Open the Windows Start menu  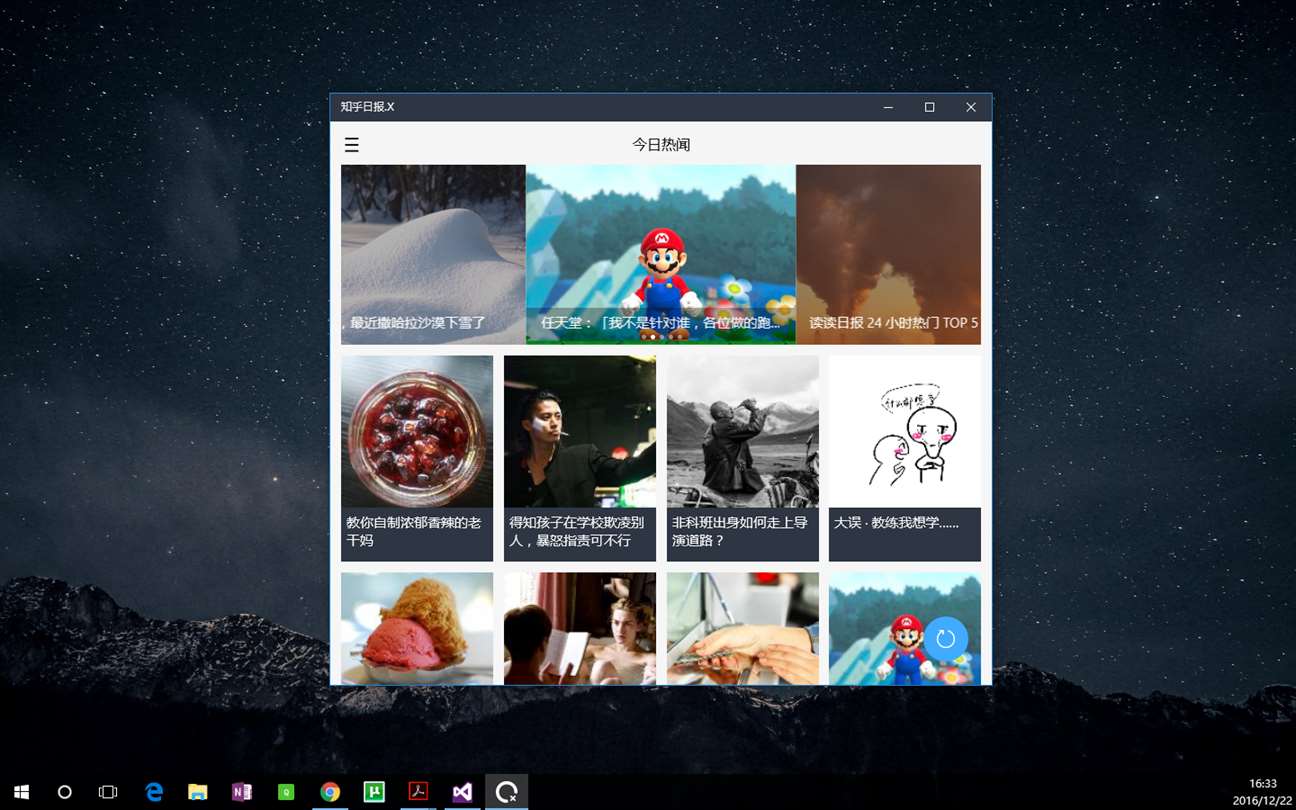coord(21,792)
